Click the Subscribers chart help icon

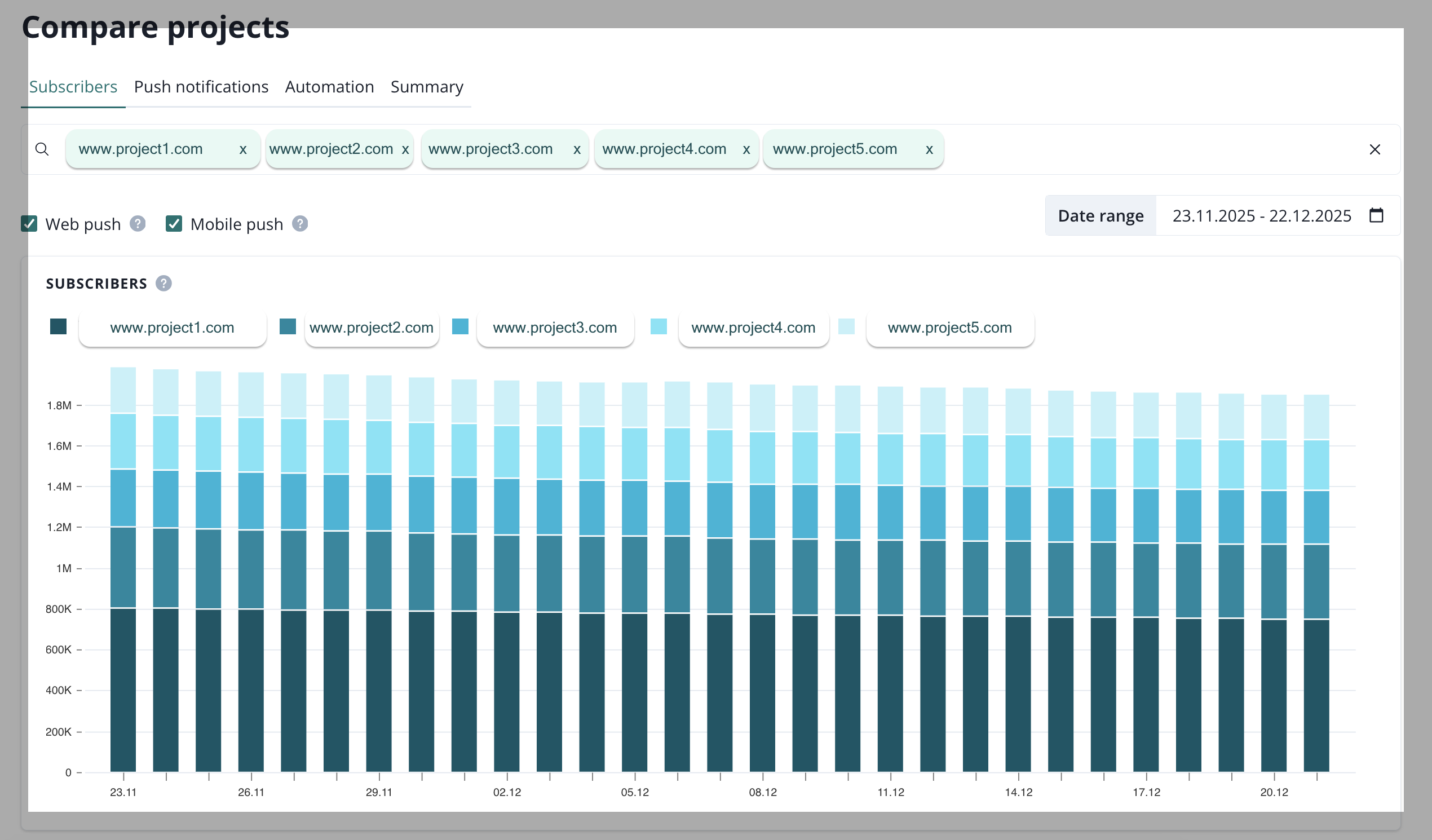(x=163, y=283)
